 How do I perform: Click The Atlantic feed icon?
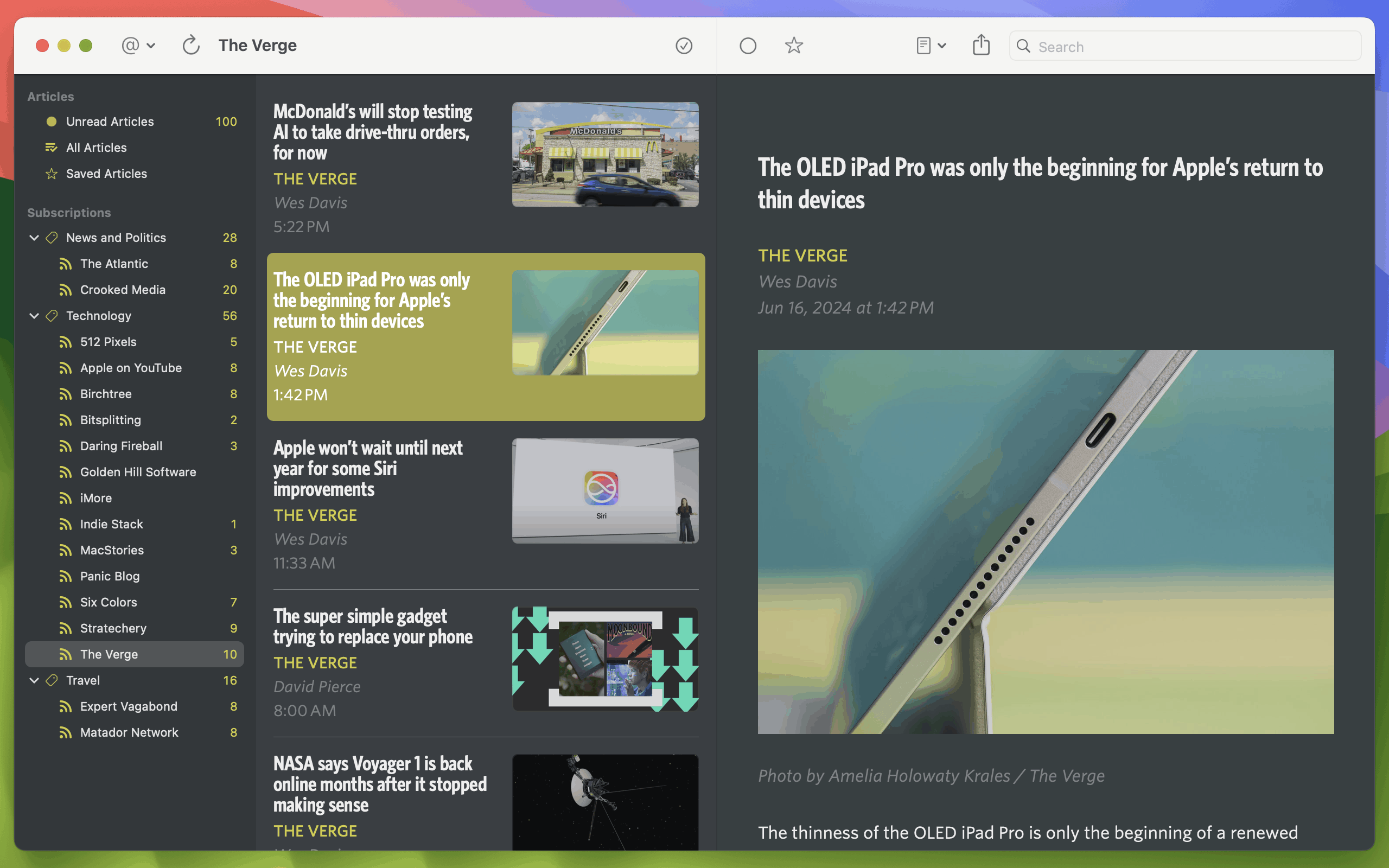point(66,264)
